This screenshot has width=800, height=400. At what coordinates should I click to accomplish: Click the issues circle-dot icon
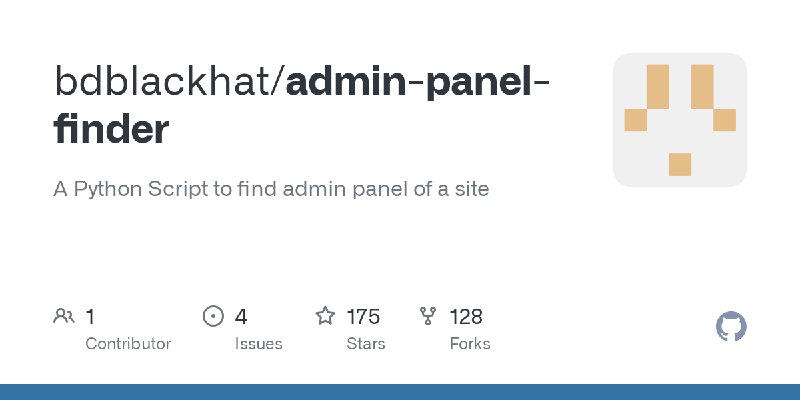(213, 316)
